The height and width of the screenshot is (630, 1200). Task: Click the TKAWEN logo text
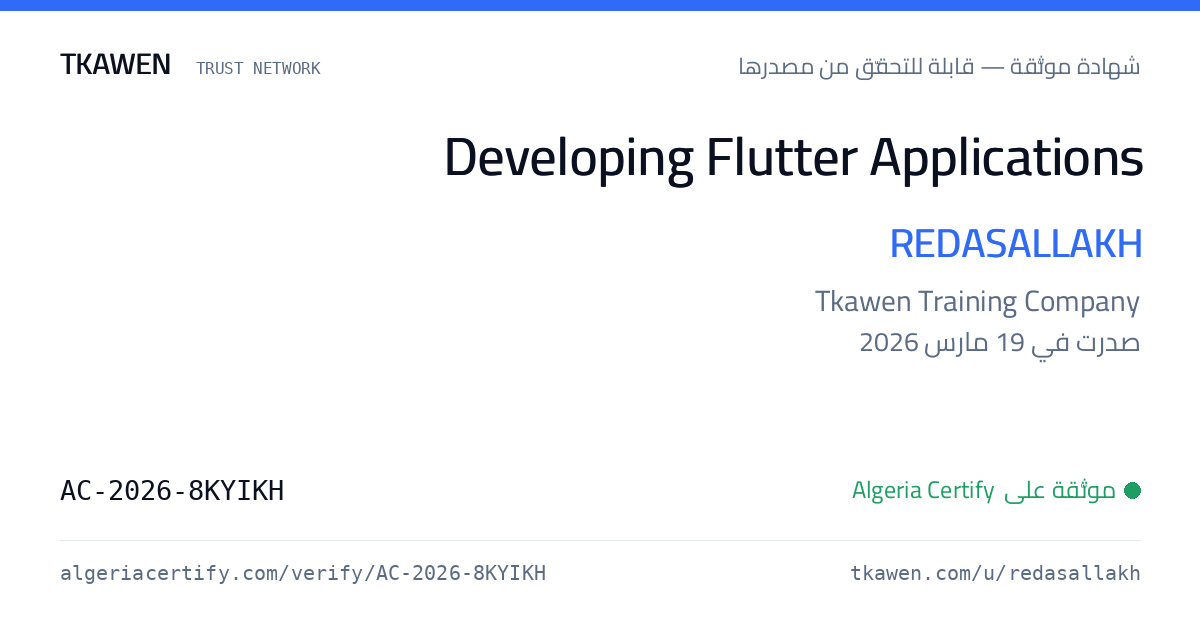115,65
